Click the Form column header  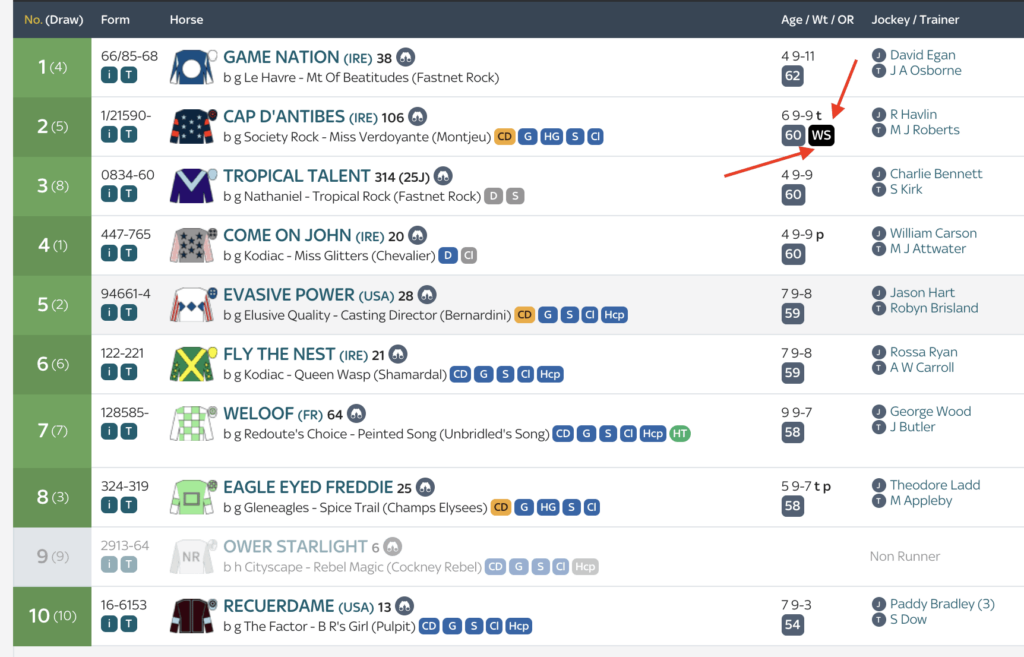115,20
